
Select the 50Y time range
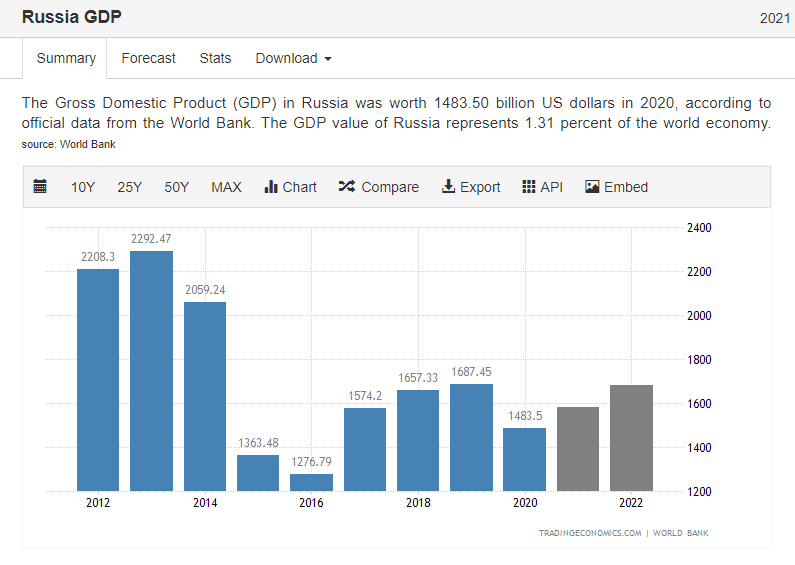point(176,187)
